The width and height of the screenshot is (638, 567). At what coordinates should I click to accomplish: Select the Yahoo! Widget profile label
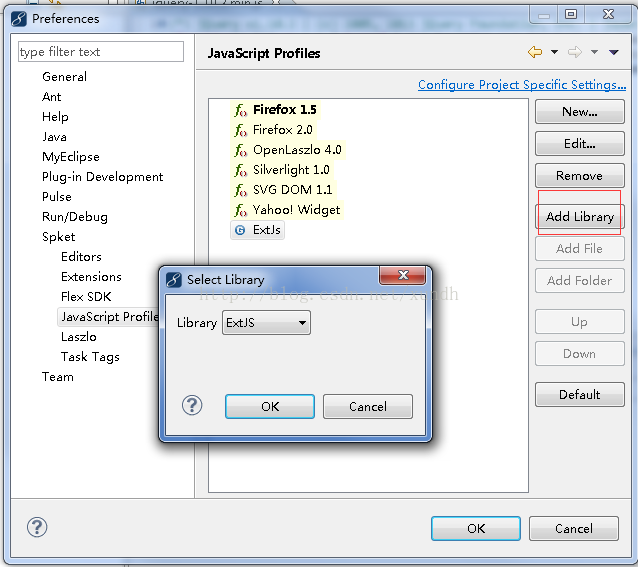click(296, 210)
